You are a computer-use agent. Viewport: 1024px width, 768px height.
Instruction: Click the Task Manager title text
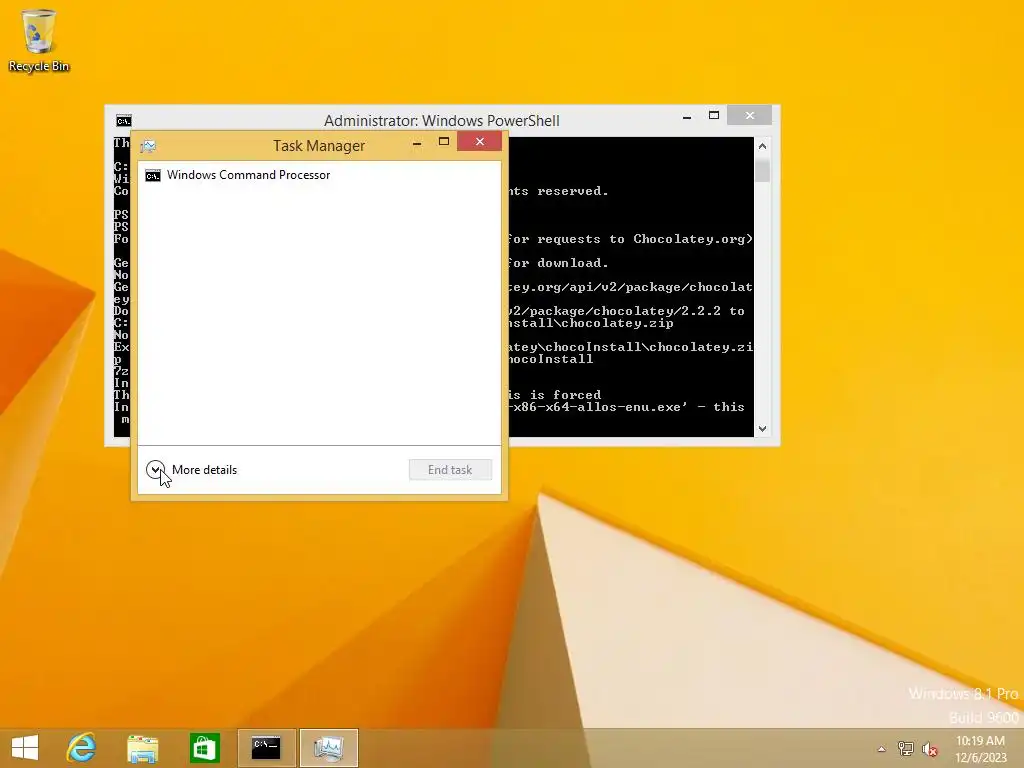[319, 146]
